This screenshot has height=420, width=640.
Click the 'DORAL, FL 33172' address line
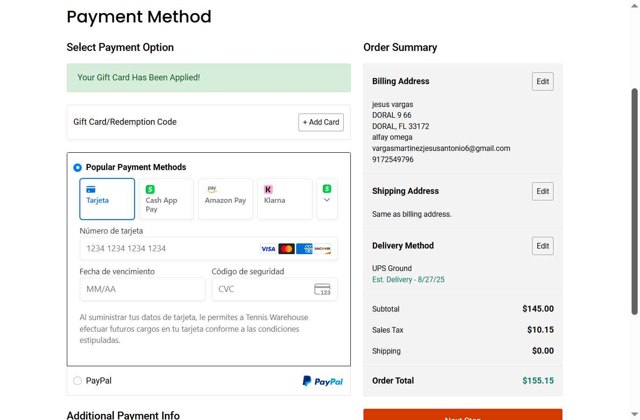coord(400,127)
